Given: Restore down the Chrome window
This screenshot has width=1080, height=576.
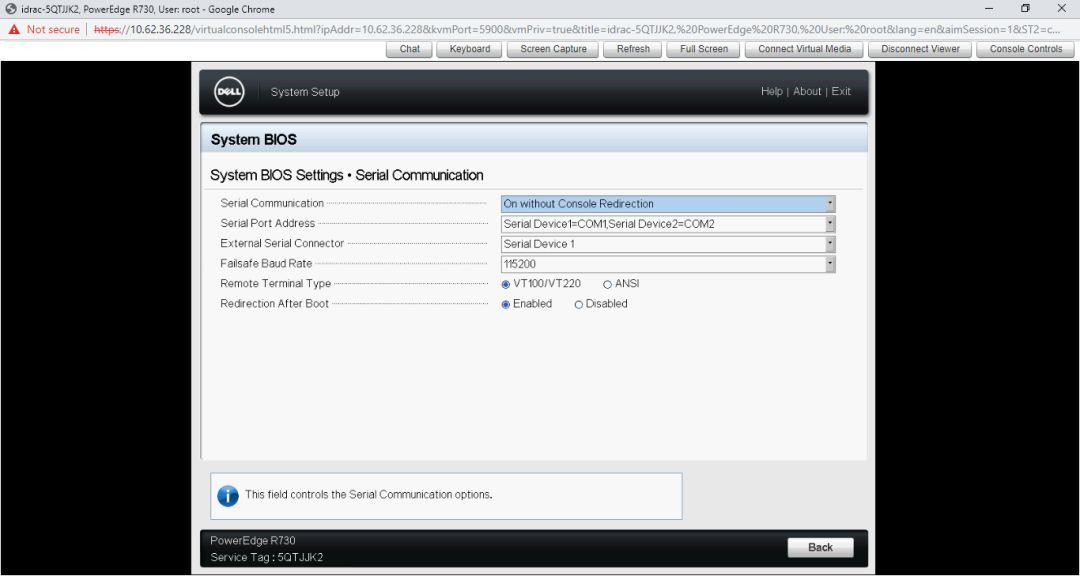Looking at the screenshot, I should point(1026,9).
